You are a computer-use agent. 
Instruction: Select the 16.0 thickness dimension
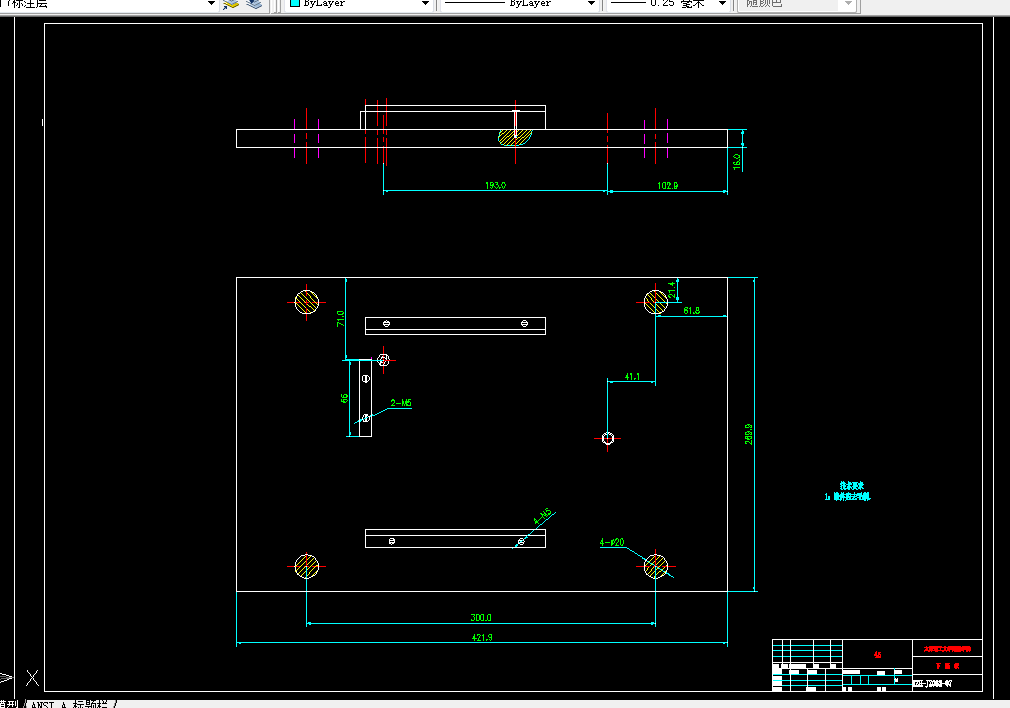[x=737, y=161]
